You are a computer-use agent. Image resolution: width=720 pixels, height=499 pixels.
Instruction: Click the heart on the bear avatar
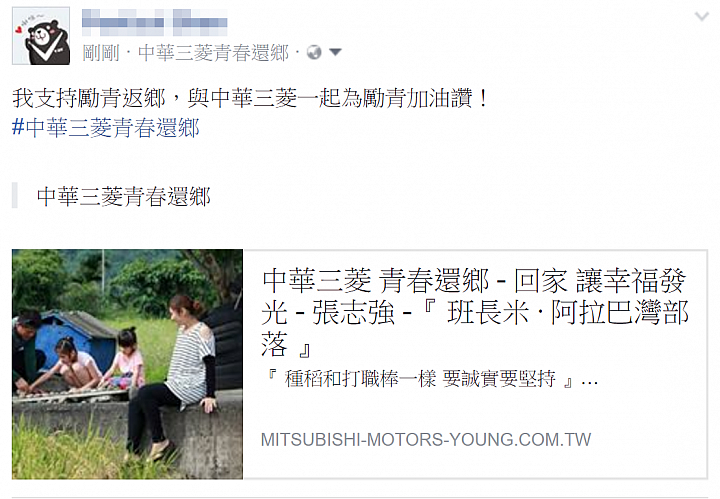[x=19, y=30]
